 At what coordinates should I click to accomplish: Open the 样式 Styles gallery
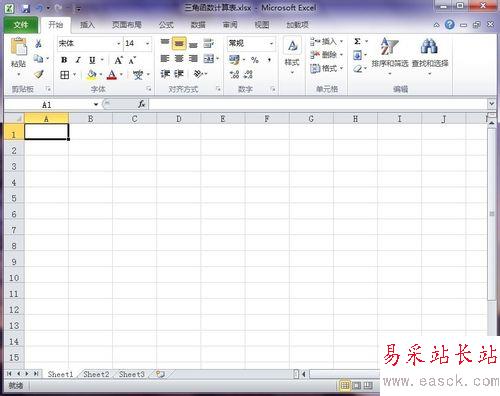[x=292, y=55]
